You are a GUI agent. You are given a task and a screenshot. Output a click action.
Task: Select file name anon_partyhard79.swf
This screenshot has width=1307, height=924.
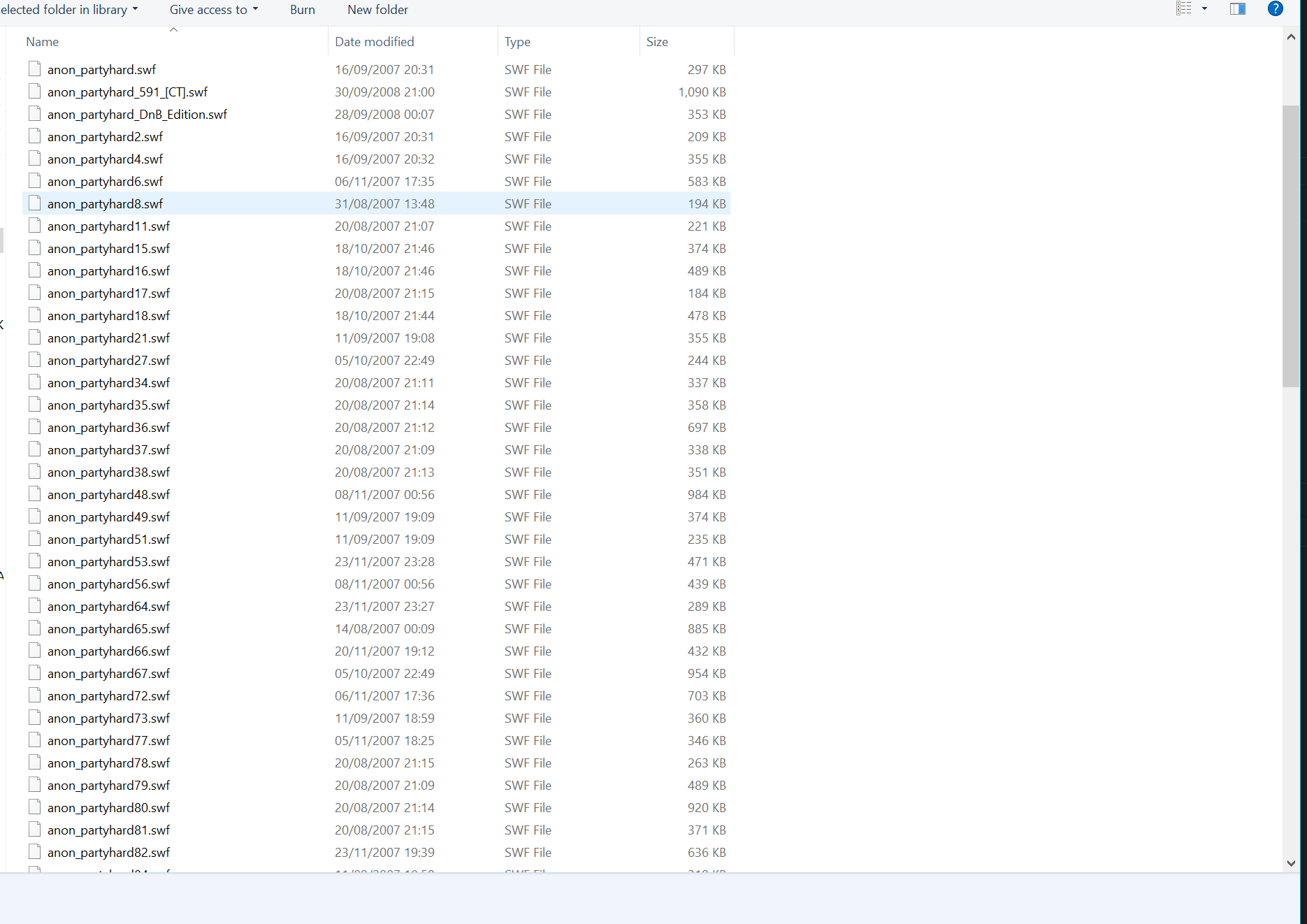(x=108, y=786)
